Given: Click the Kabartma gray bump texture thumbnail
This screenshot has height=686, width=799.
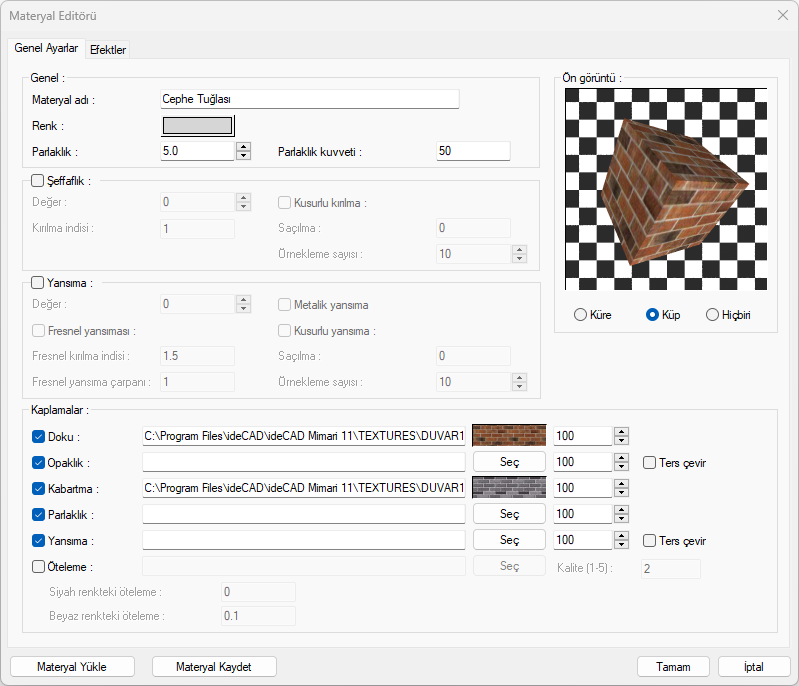Looking at the screenshot, I should [x=509, y=488].
